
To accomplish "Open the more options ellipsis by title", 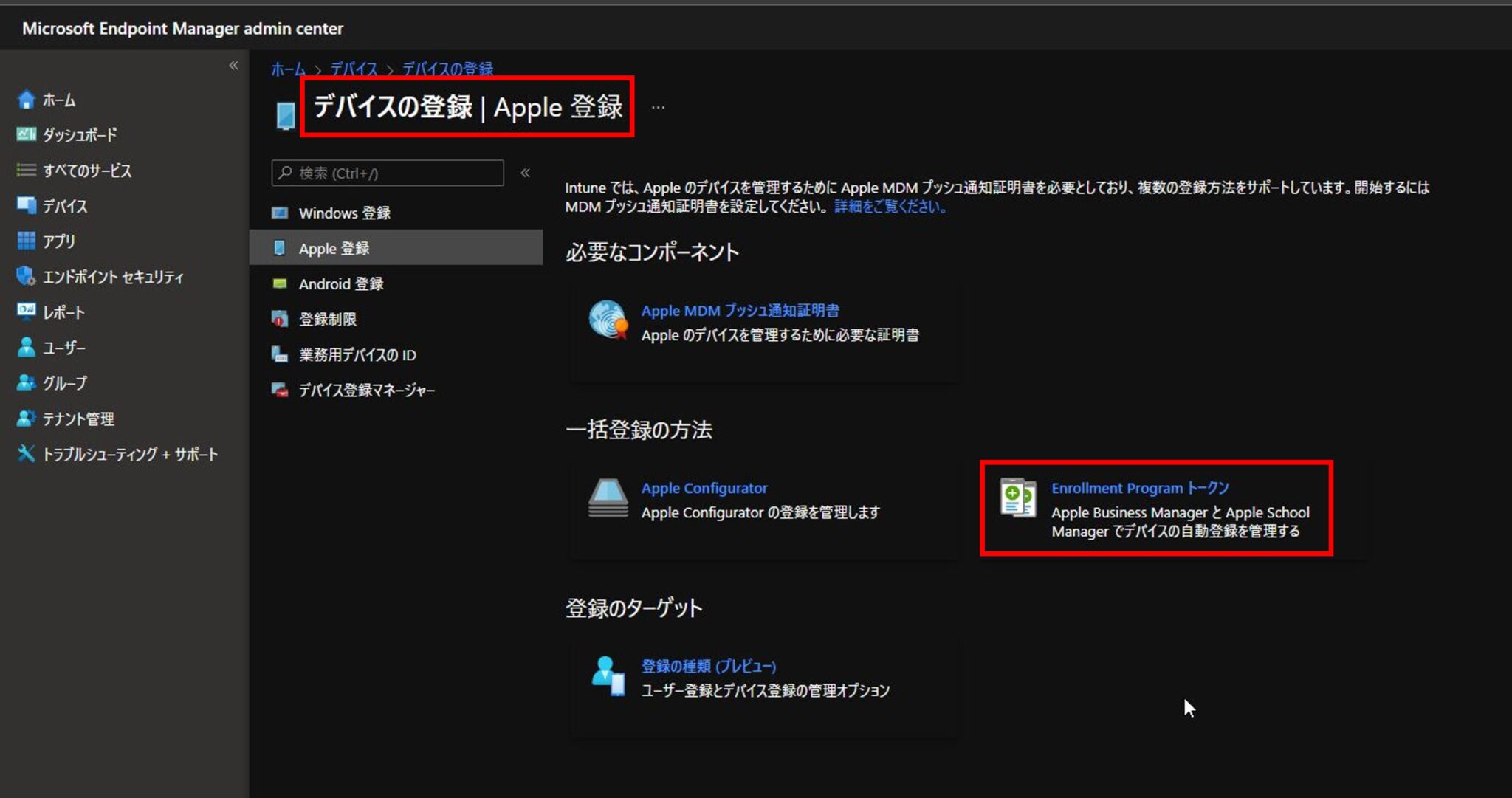I will pos(658,108).
